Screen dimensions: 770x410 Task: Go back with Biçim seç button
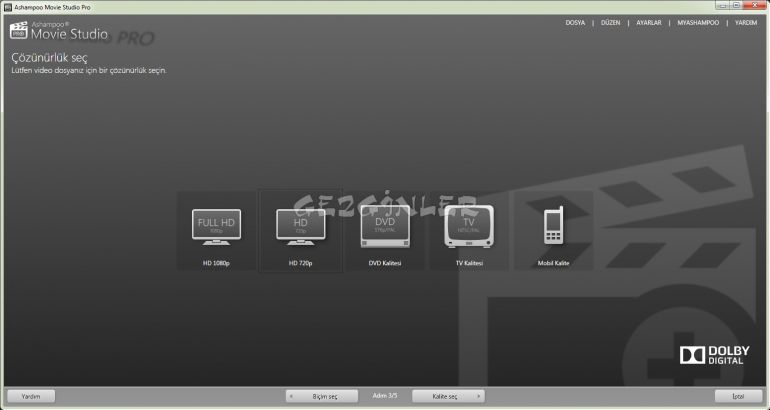point(322,396)
